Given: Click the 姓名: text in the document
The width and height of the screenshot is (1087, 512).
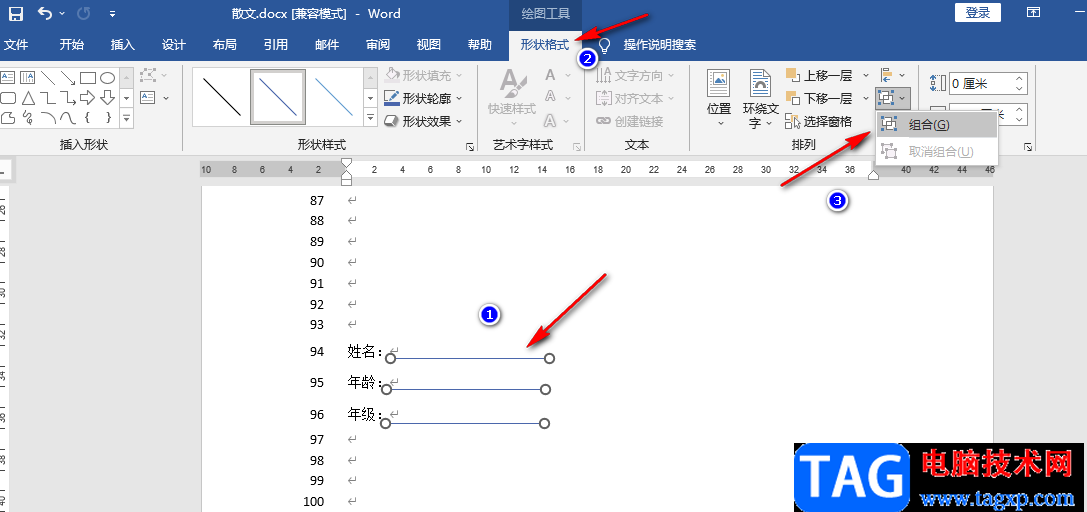Looking at the screenshot, I should pyautogui.click(x=365, y=351).
